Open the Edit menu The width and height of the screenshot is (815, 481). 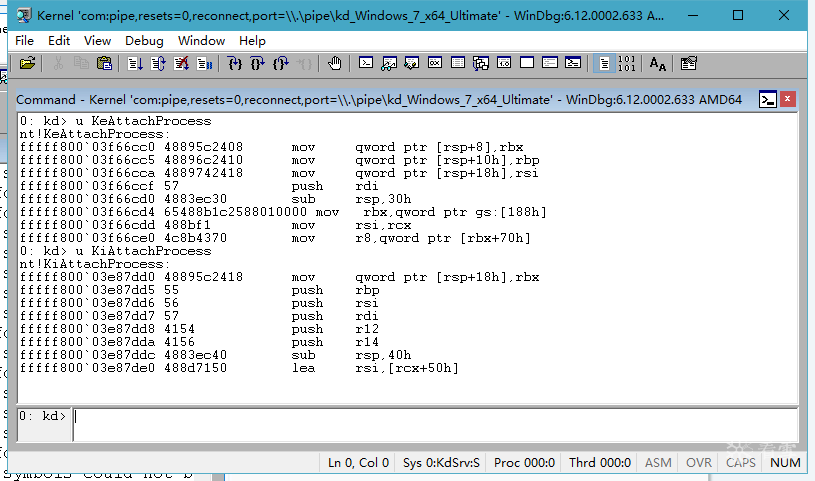click(x=59, y=41)
